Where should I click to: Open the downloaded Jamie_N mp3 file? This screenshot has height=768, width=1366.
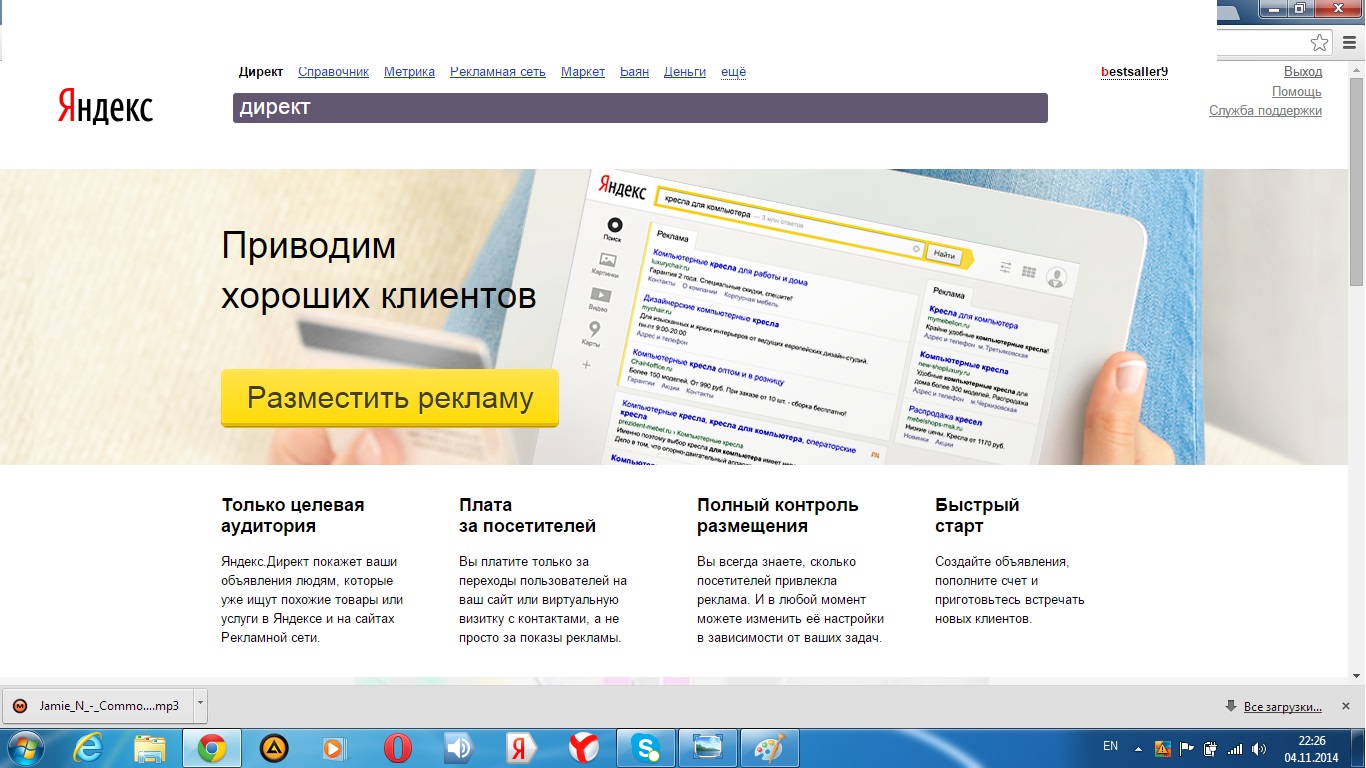coord(97,705)
